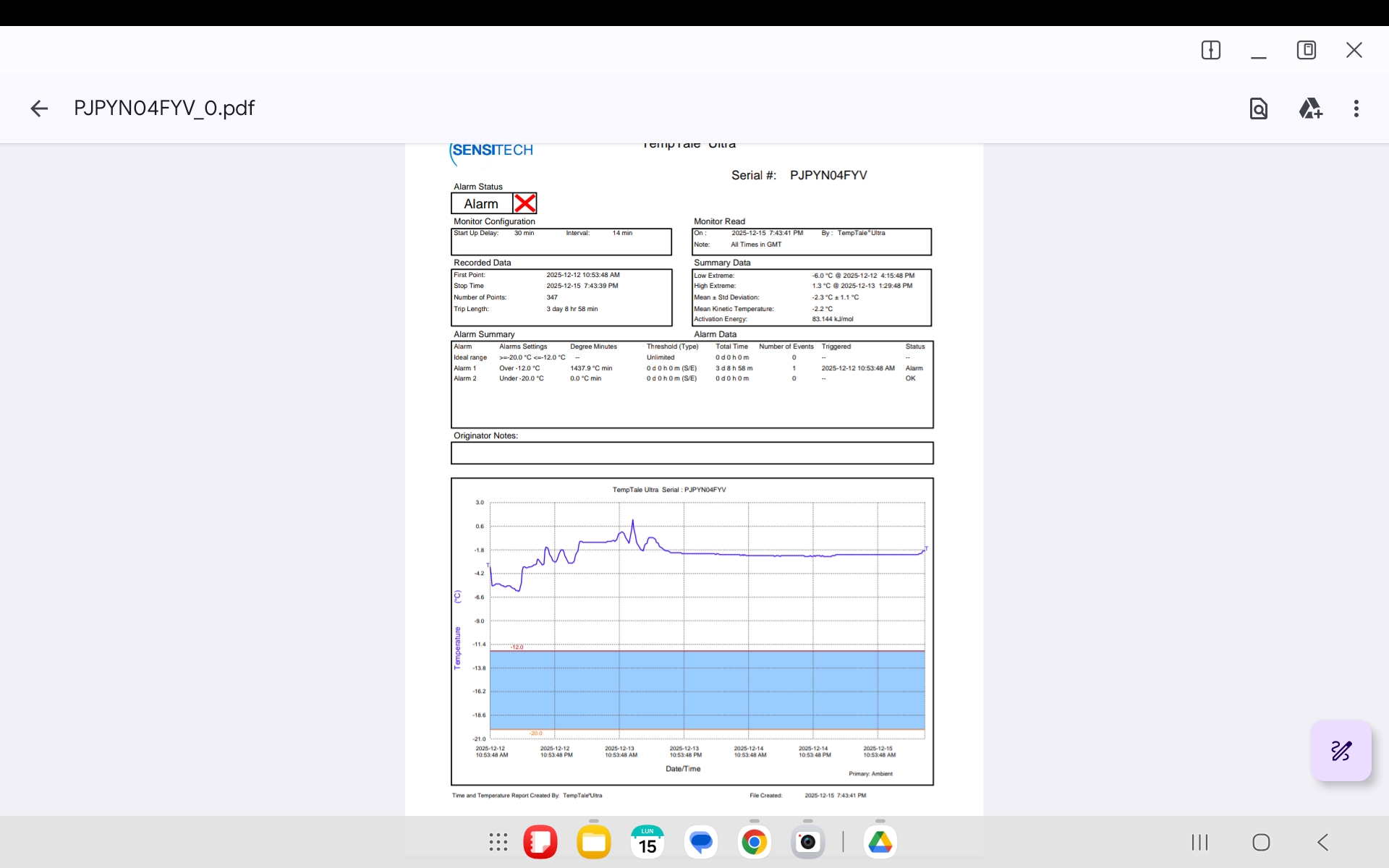
Task: Open the three-dot more options menu
Action: [1356, 109]
